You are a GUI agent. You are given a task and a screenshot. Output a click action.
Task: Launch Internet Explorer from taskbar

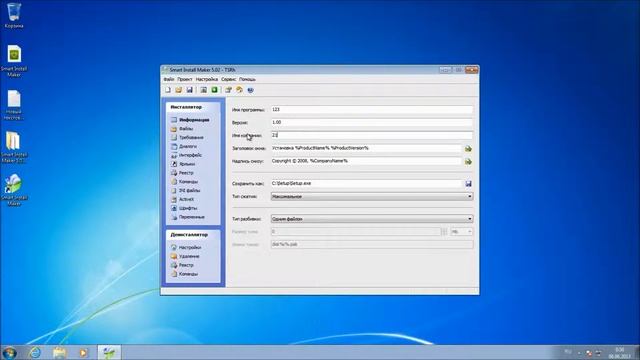[36, 352]
